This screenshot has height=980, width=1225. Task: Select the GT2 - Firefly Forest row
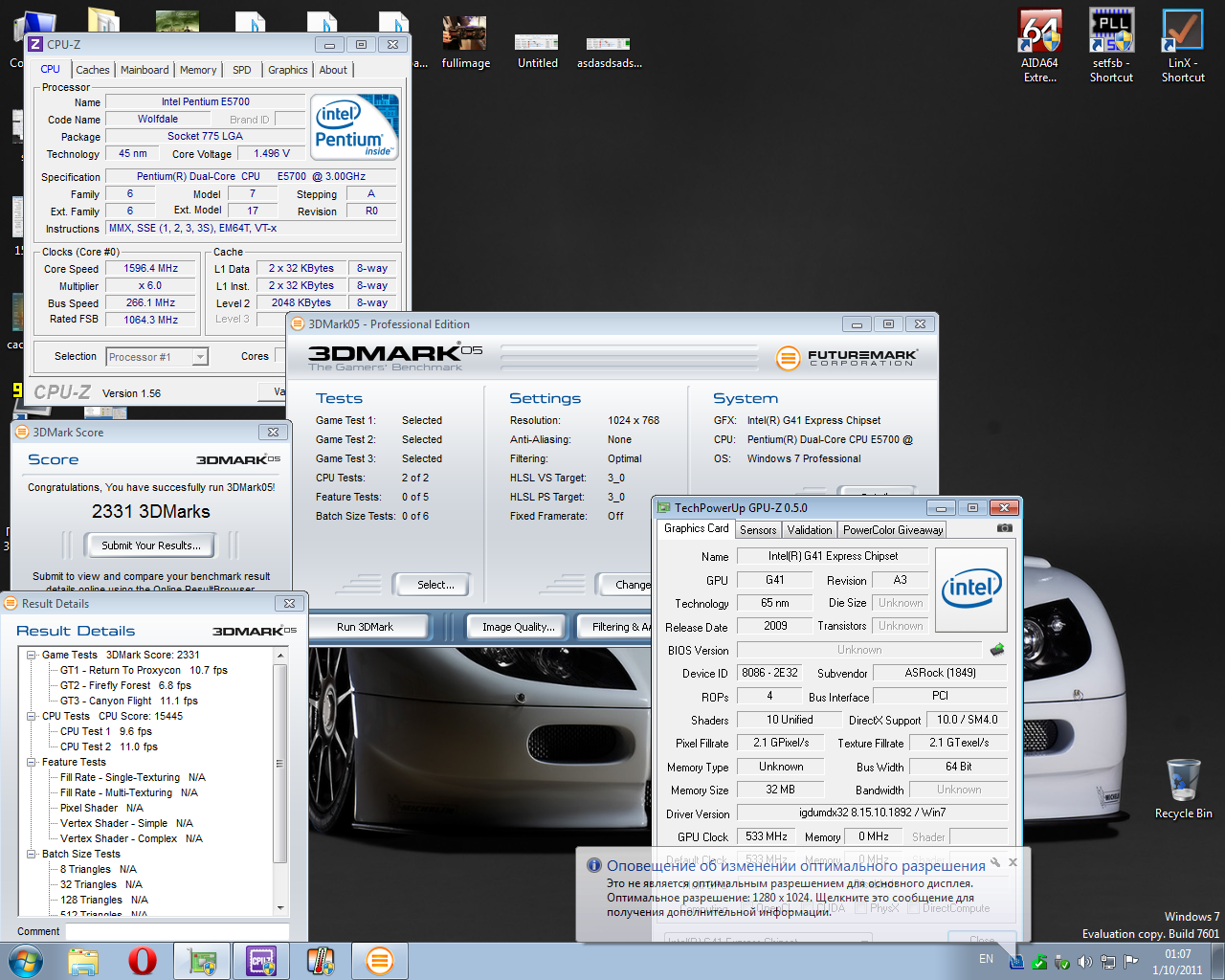tap(125, 686)
